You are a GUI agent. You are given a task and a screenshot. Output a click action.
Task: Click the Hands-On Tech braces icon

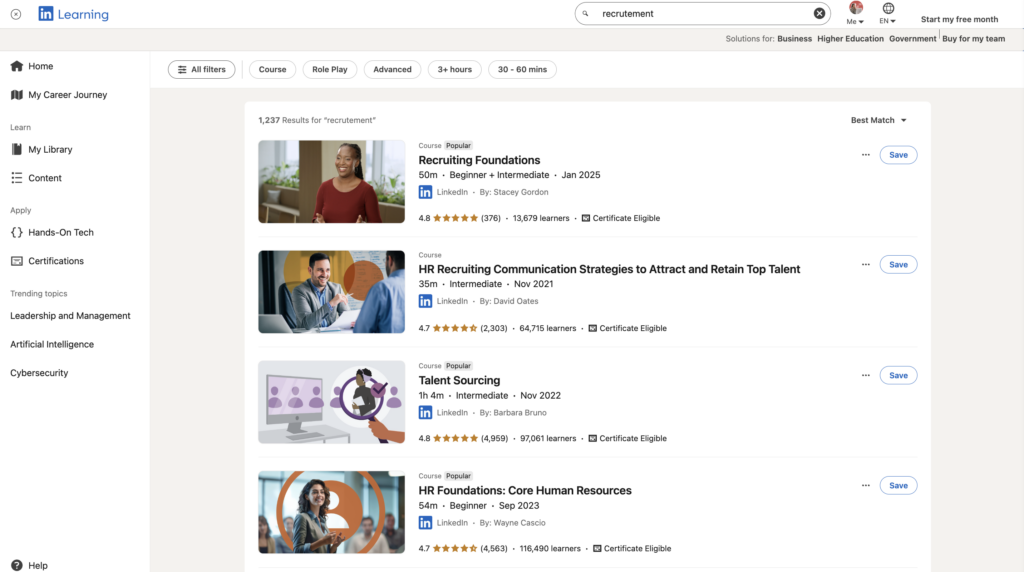pos(16,232)
